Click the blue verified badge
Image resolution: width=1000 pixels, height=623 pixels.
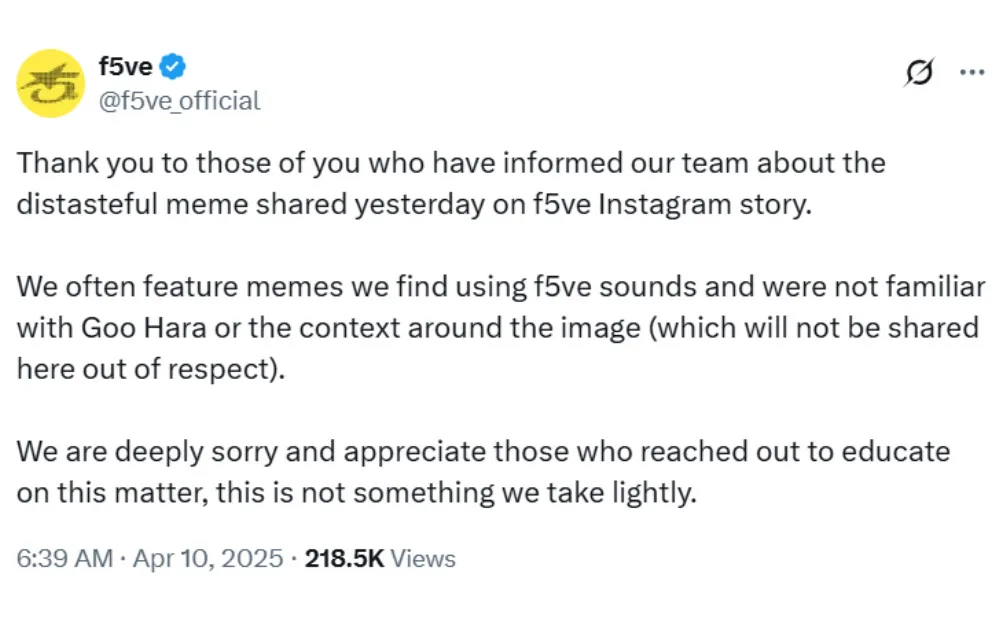pyautogui.click(x=174, y=67)
